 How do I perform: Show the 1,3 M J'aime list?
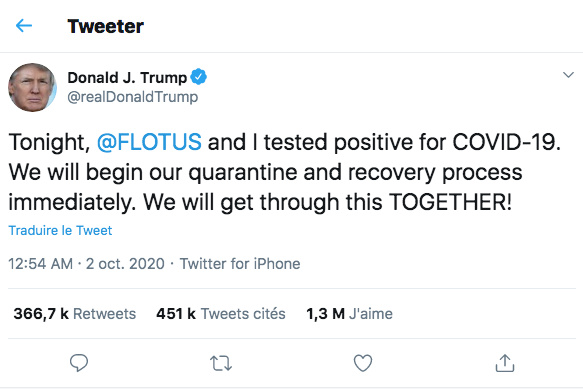[349, 314]
